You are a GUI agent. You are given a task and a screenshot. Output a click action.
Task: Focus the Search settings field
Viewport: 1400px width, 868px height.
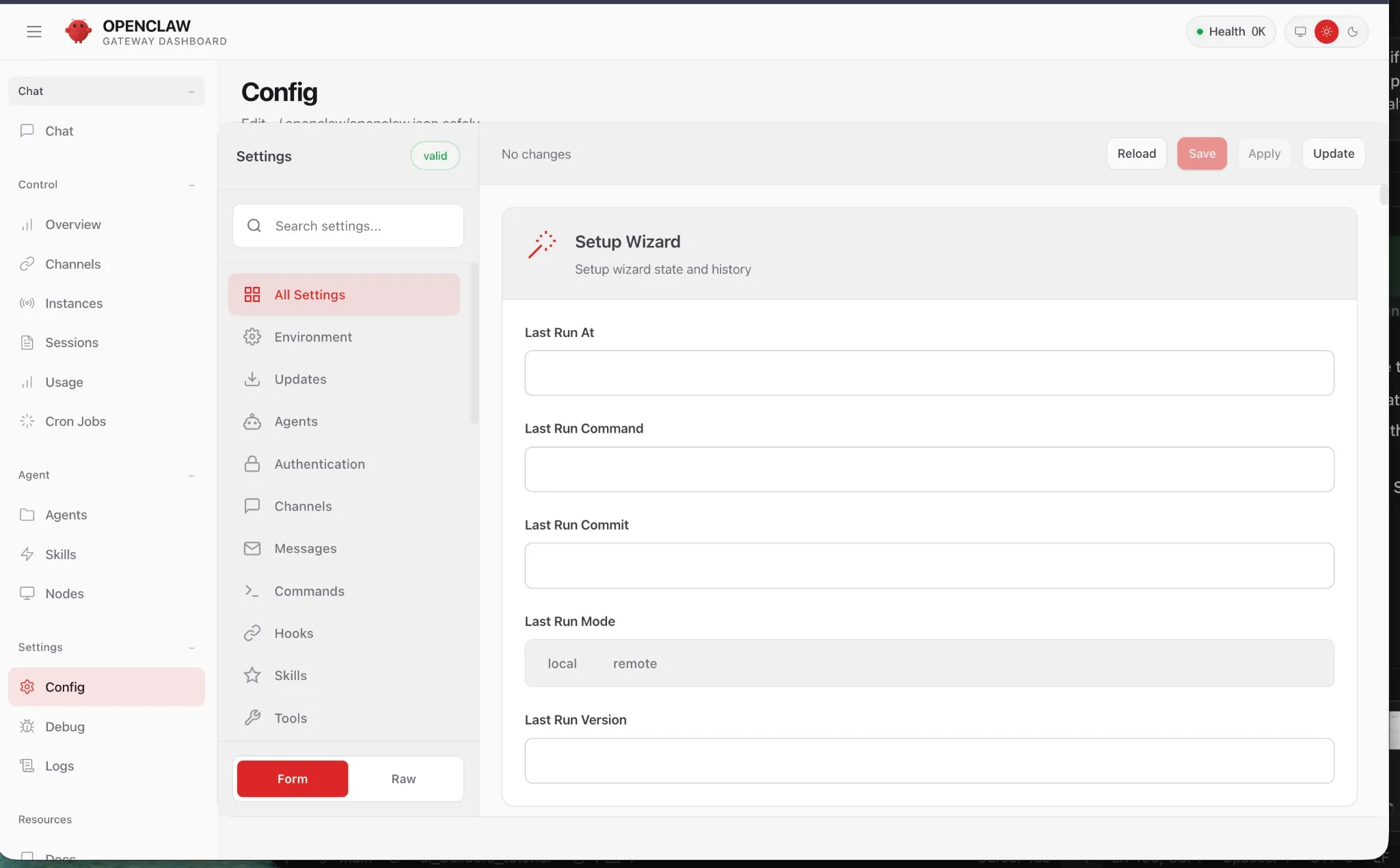[x=348, y=226]
